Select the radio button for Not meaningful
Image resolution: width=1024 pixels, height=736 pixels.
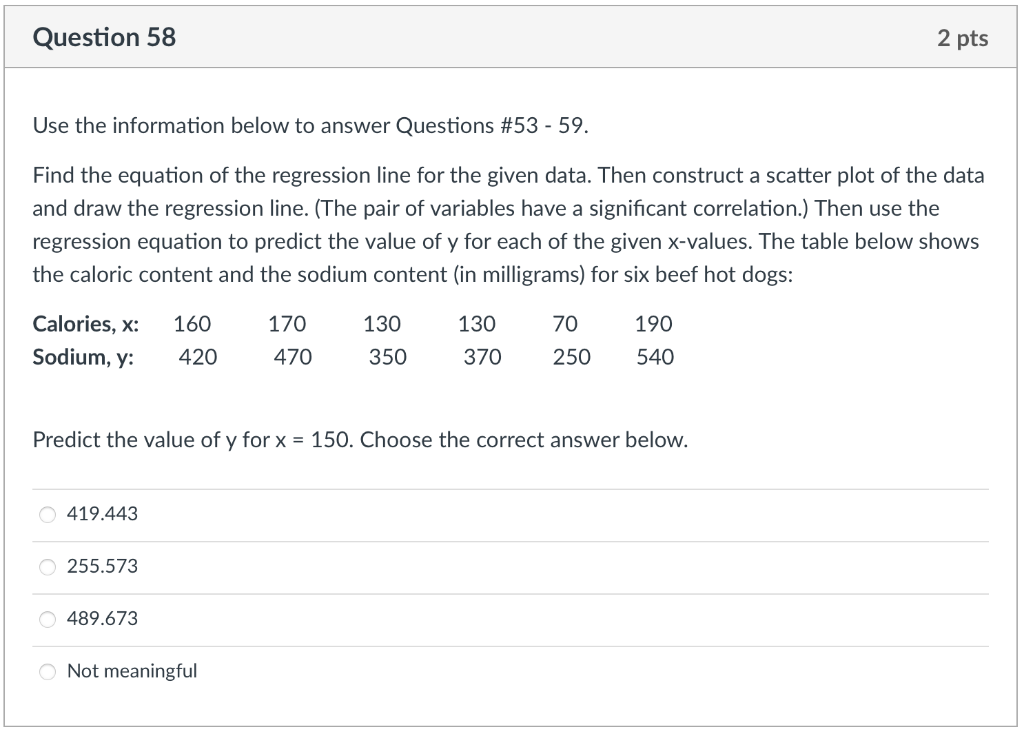(47, 671)
